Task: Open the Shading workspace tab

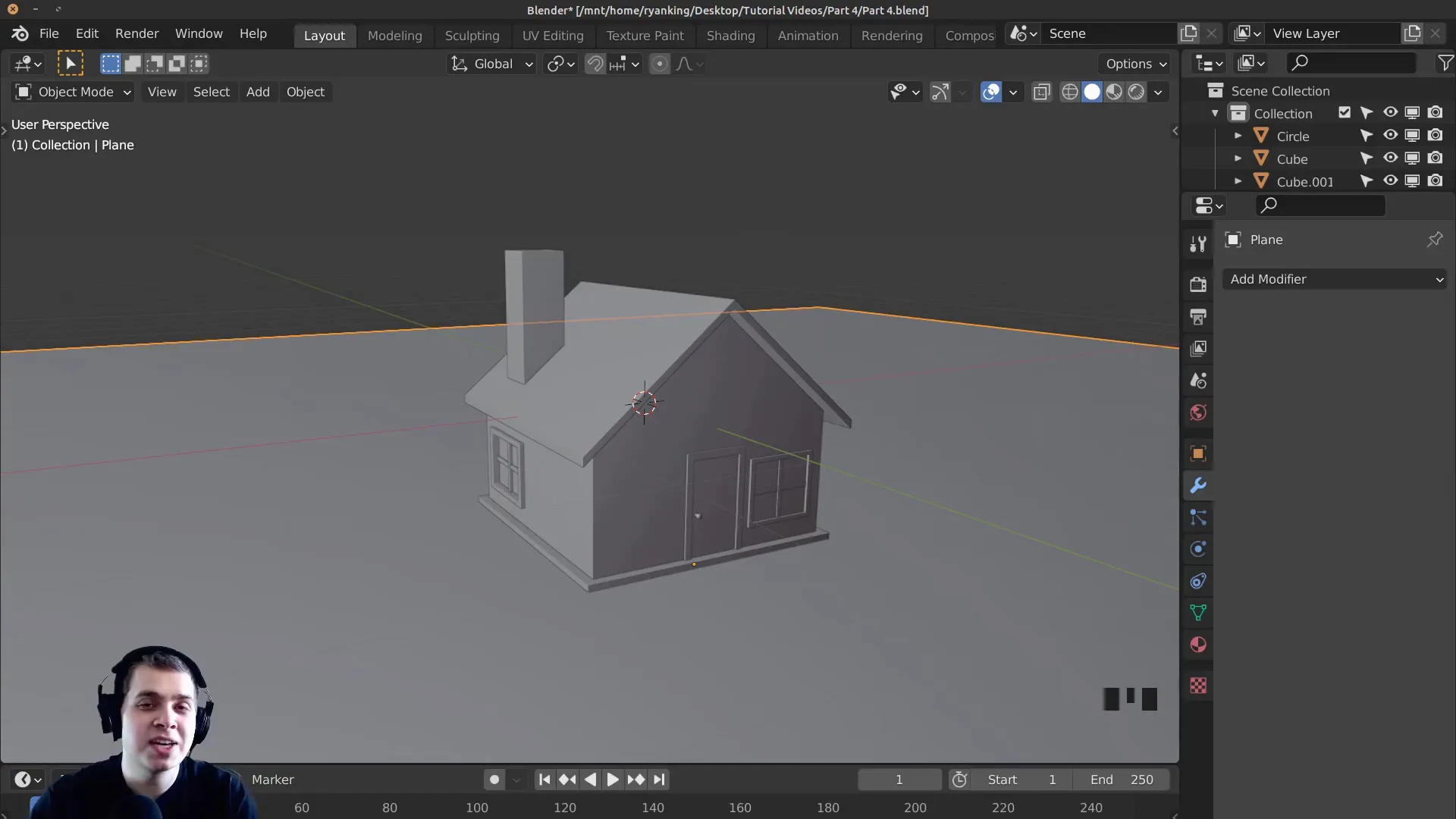Action: 731,34
